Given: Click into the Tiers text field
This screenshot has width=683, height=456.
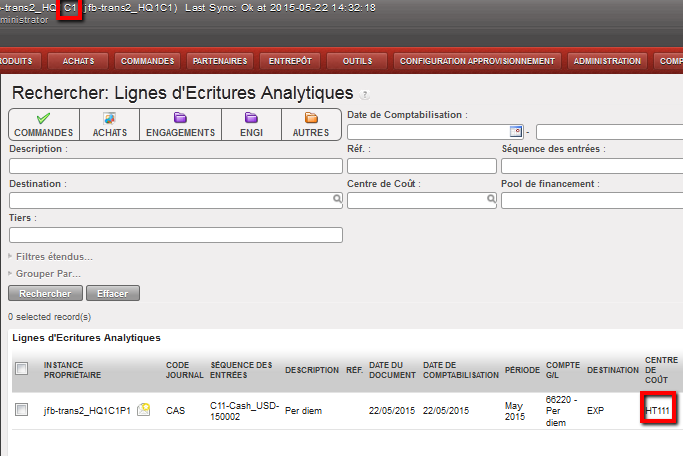Looking at the screenshot, I should 176,235.
